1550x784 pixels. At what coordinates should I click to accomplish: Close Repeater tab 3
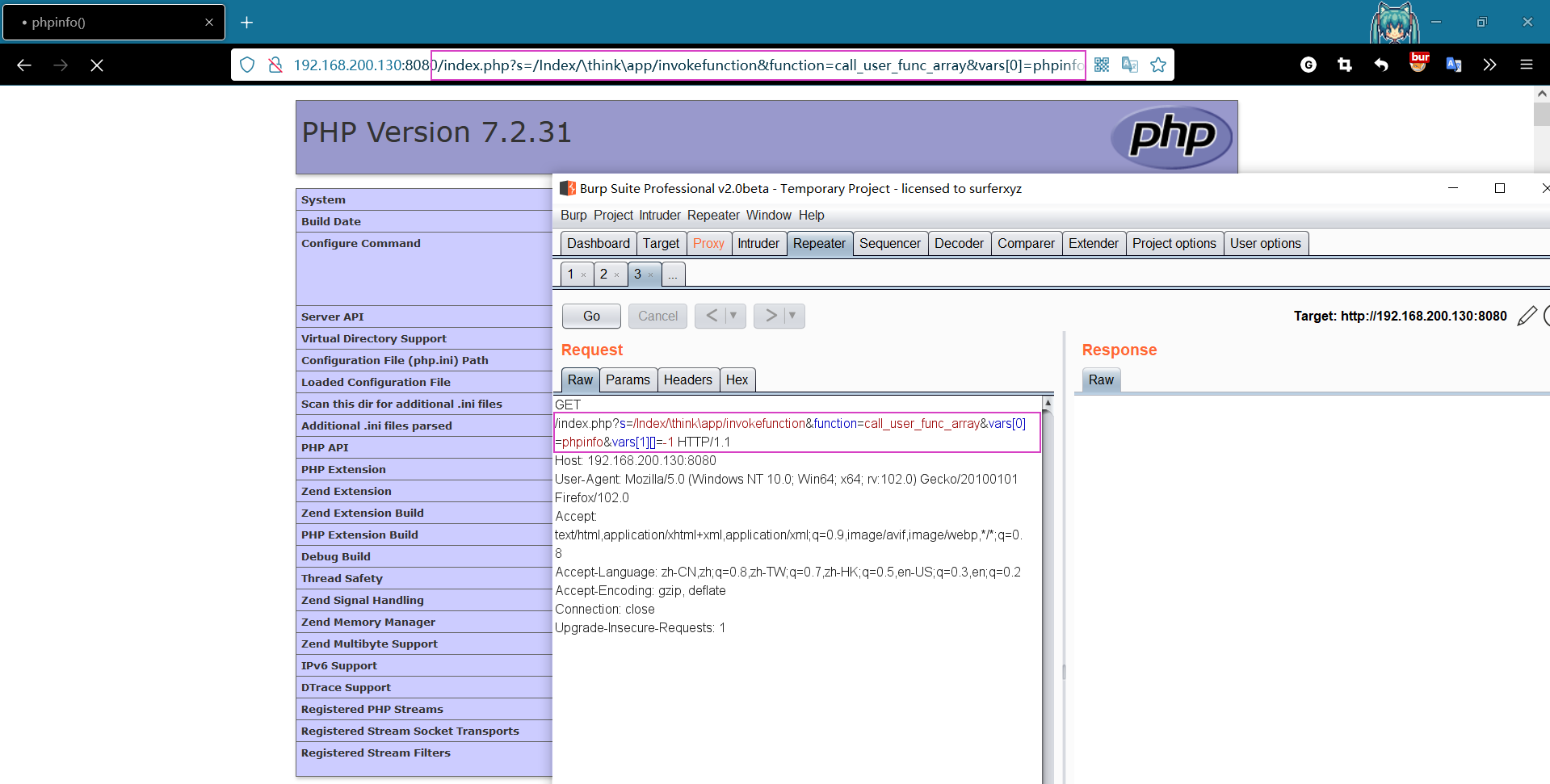(650, 275)
